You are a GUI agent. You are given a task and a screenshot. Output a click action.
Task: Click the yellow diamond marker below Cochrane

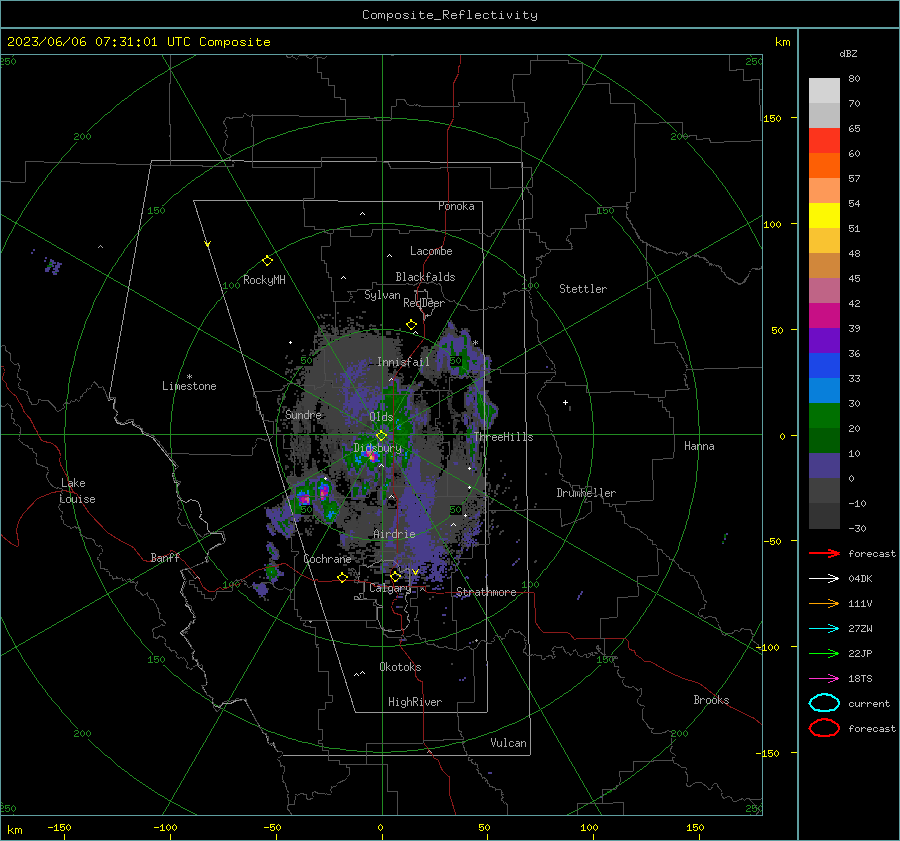click(342, 578)
